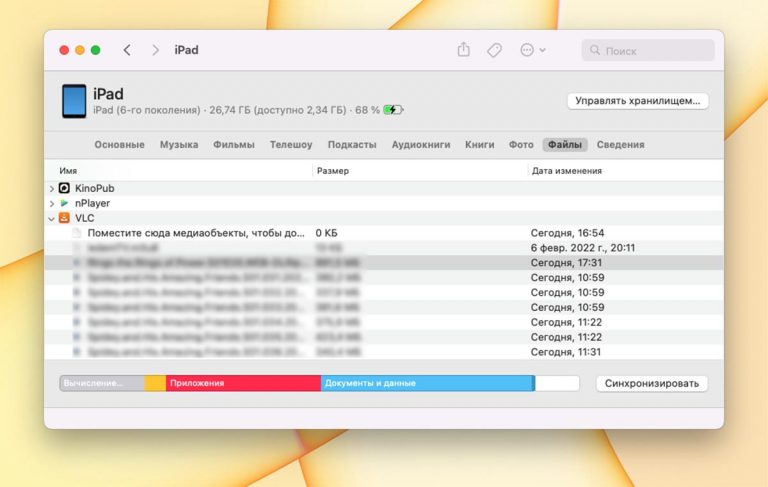Click the iPad device icon

pos(74,101)
